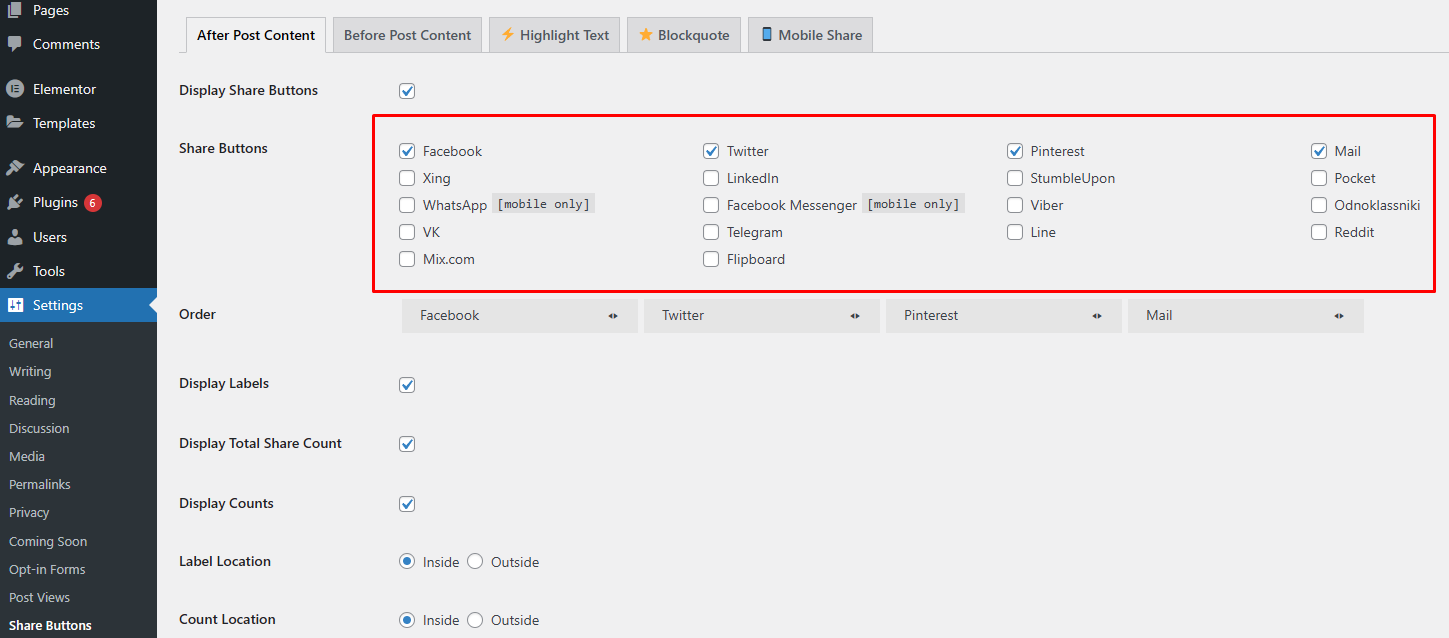Go to Writing settings
Screen dimensions: 1449x638
point(30,371)
